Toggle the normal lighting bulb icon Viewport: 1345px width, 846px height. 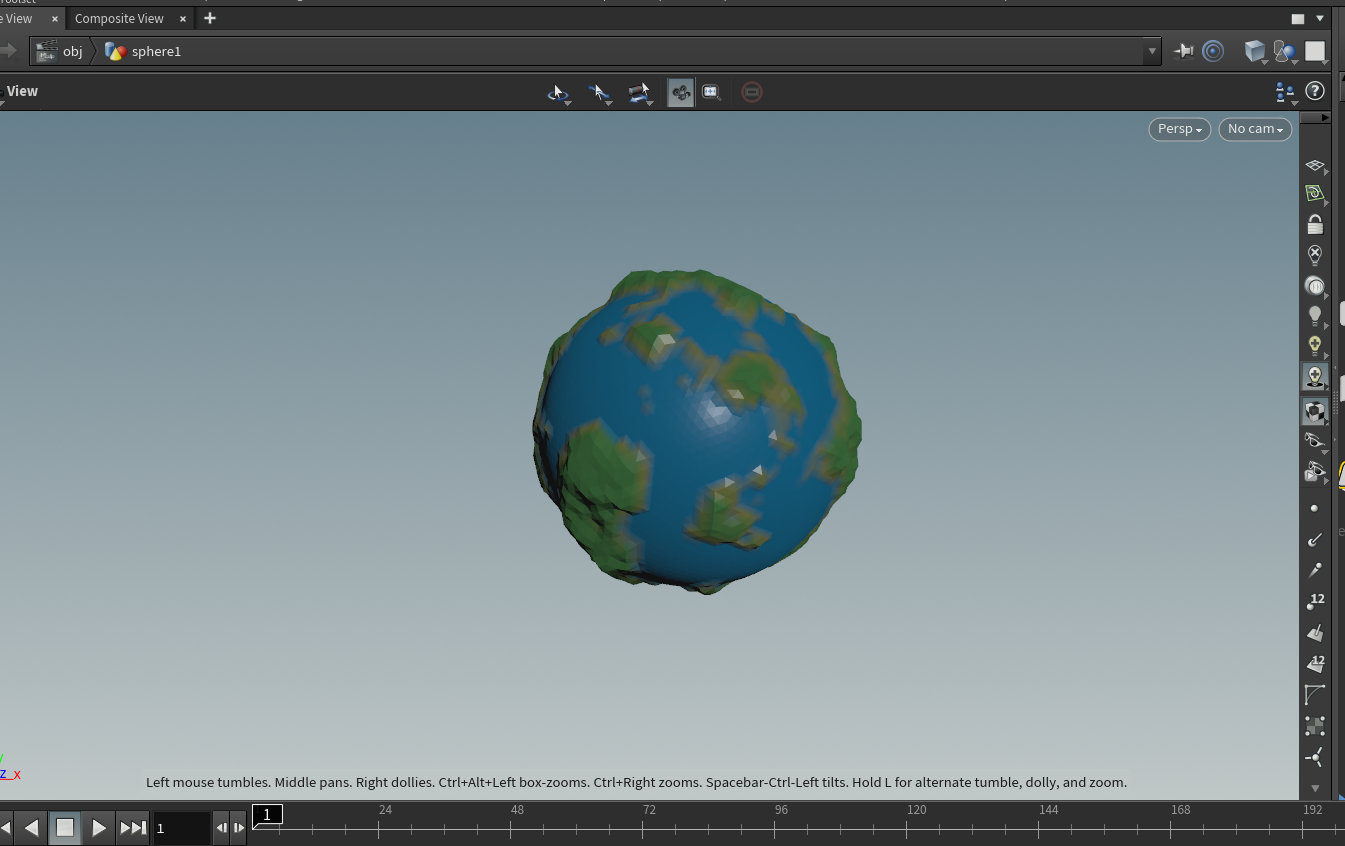[1315, 316]
